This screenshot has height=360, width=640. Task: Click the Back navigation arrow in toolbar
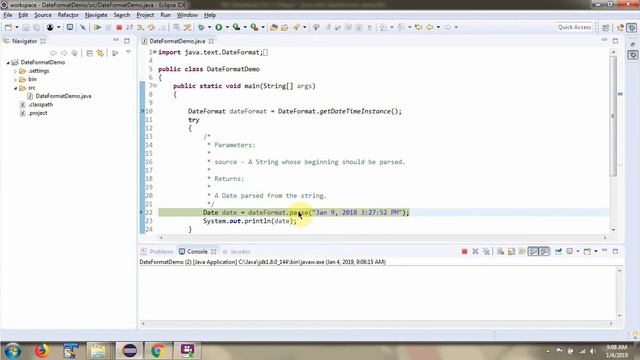(429, 27)
